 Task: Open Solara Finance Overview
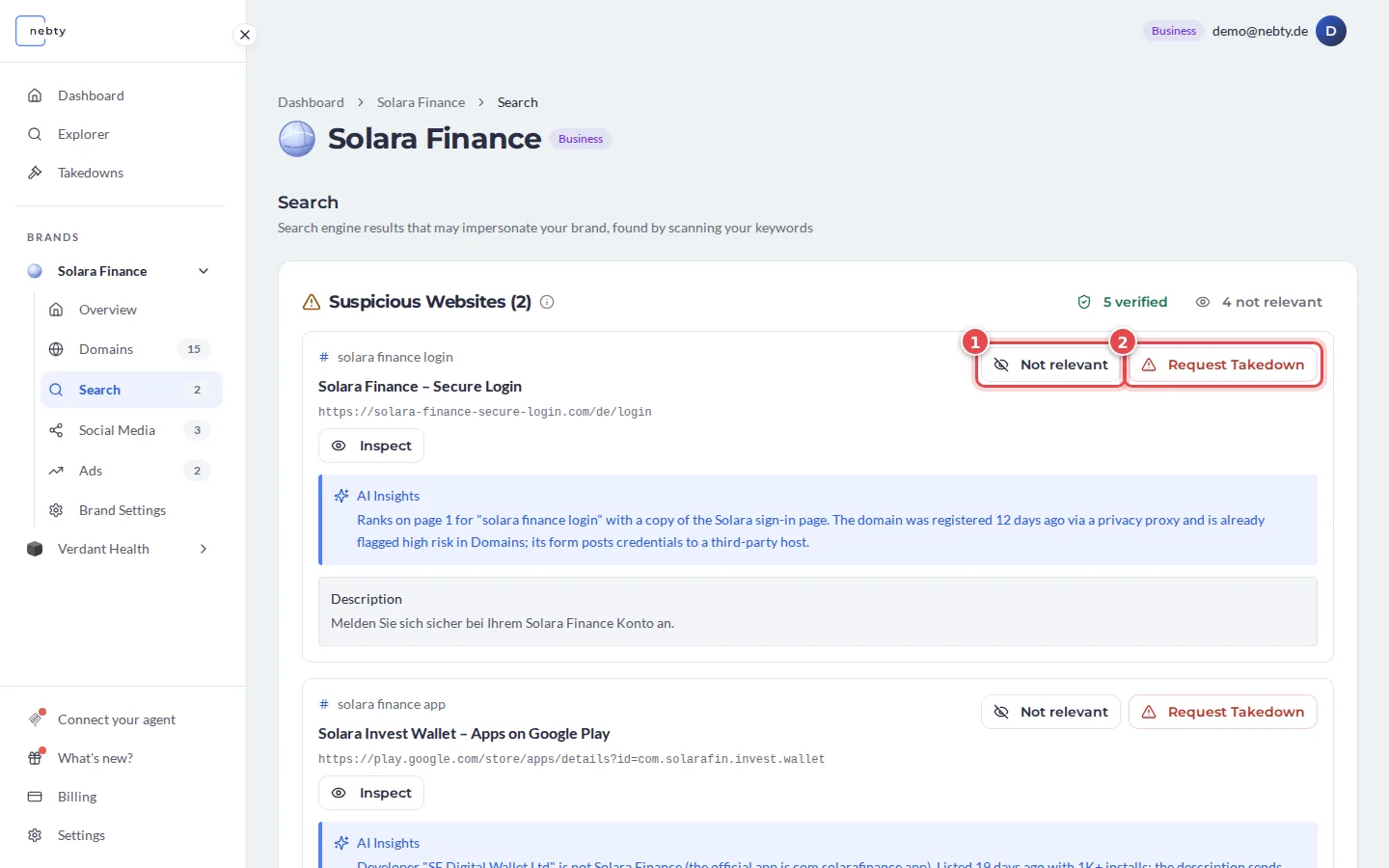click(x=131, y=310)
